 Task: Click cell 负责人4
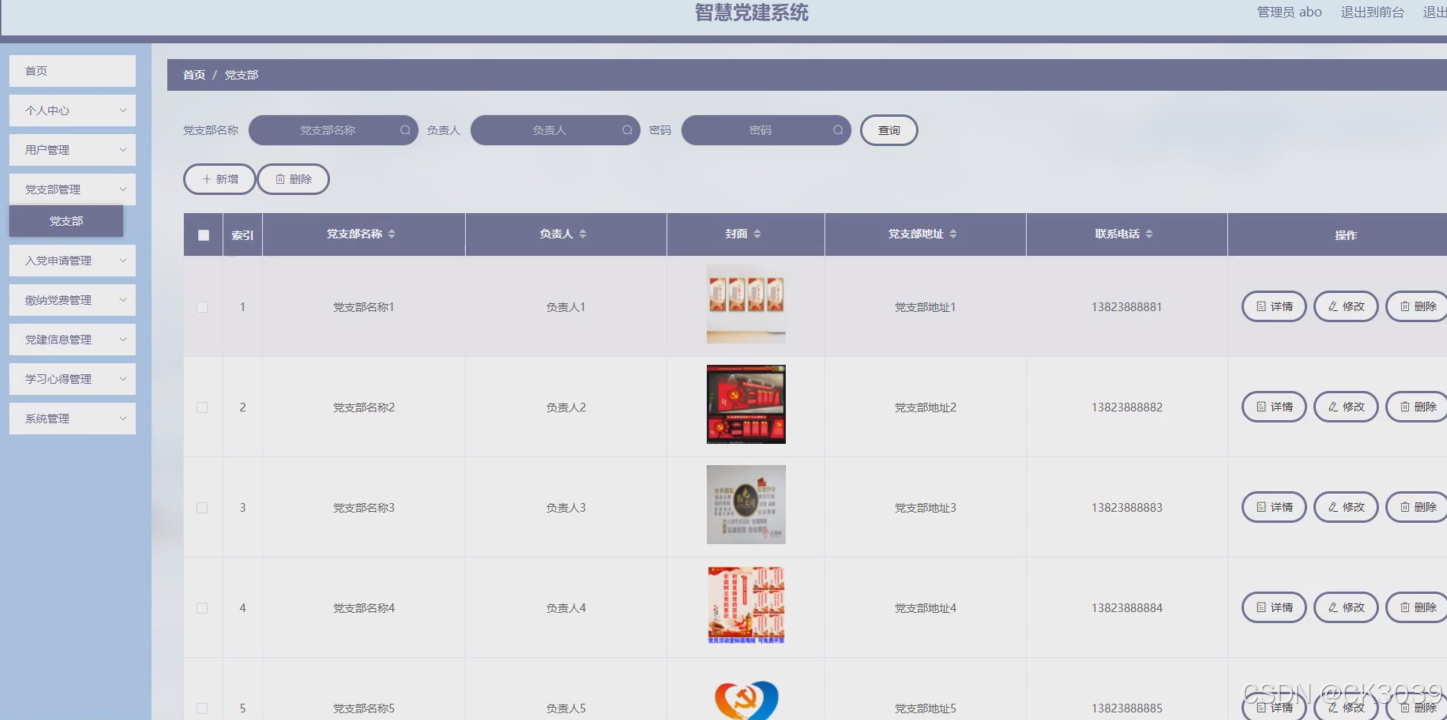click(566, 608)
